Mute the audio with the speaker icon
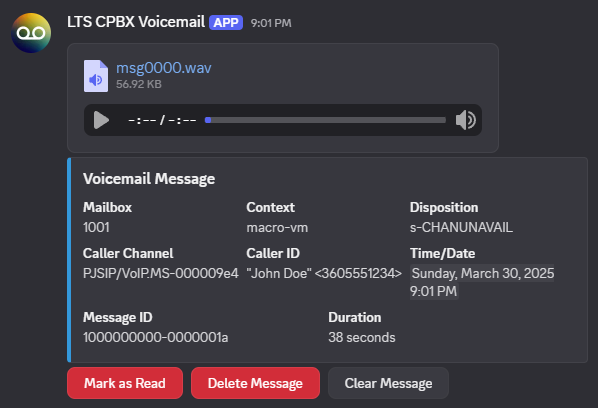Screen dimensions: 598x408 click(x=466, y=120)
